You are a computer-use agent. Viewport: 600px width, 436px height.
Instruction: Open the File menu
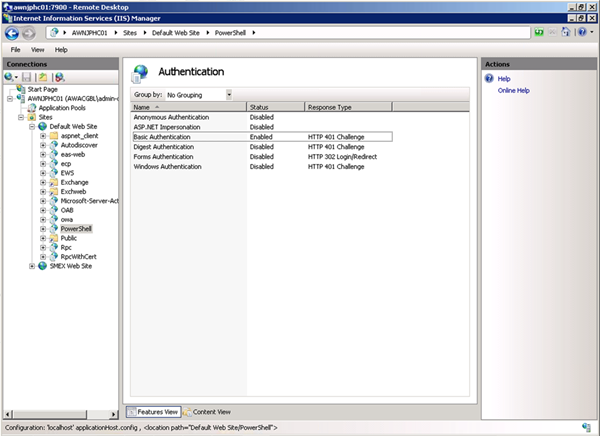tap(15, 50)
